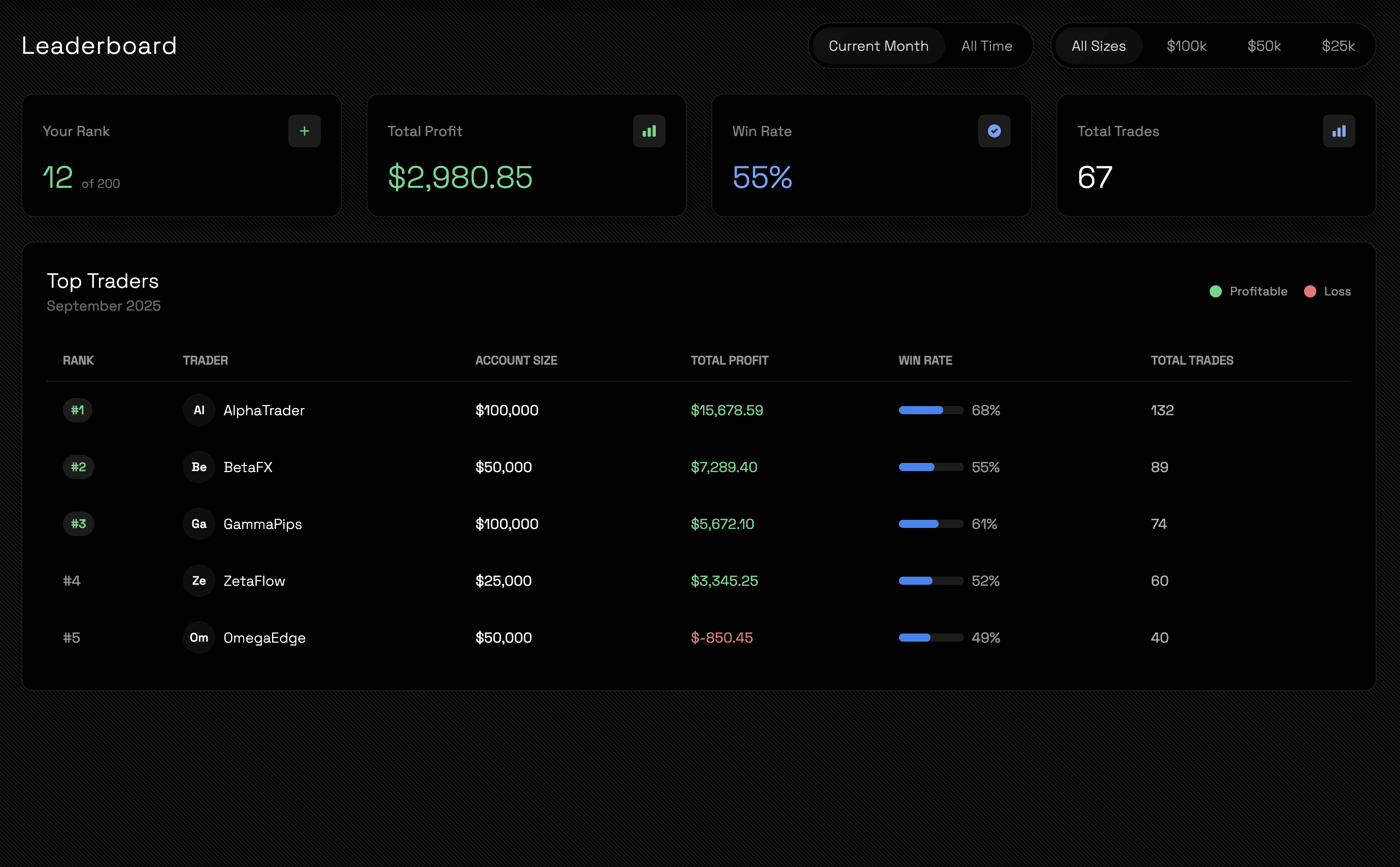Click the September 2025 subtitle
This screenshot has height=867, width=1400.
(x=104, y=306)
